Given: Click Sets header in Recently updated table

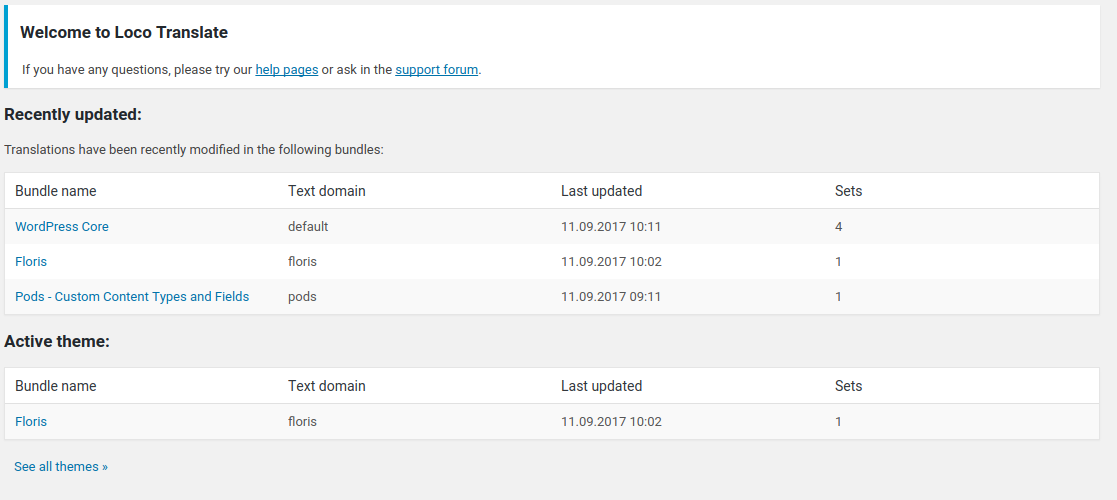Looking at the screenshot, I should pos(848,191).
